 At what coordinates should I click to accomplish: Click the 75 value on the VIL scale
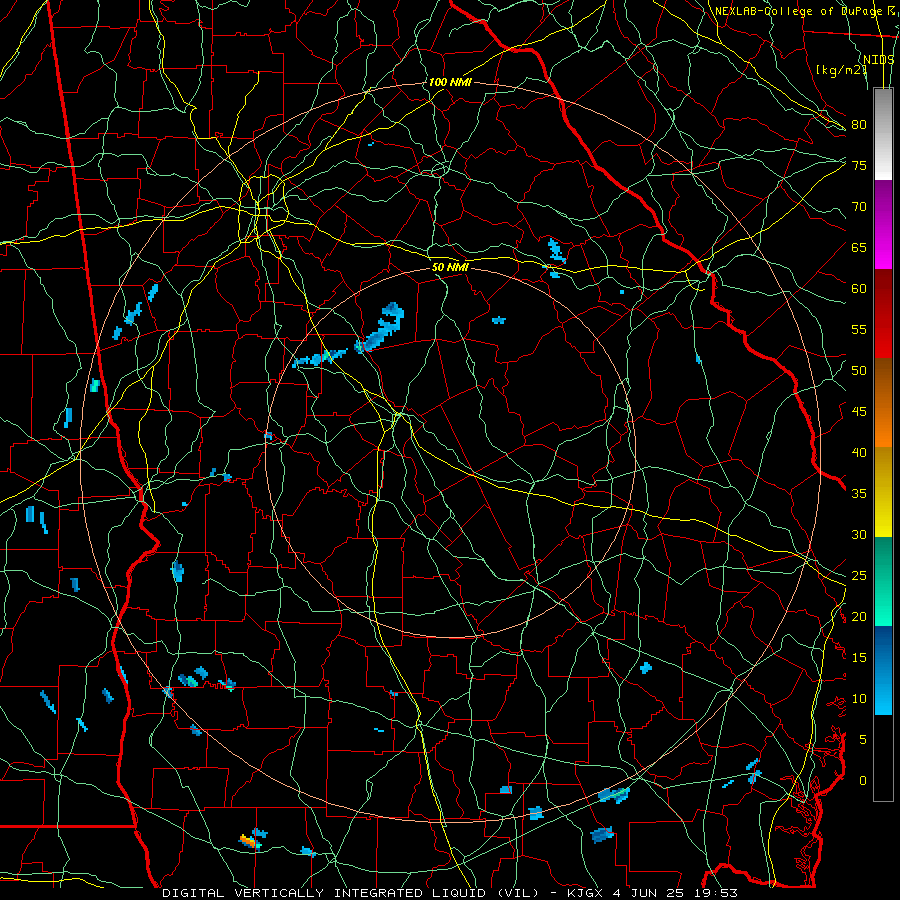859,165
